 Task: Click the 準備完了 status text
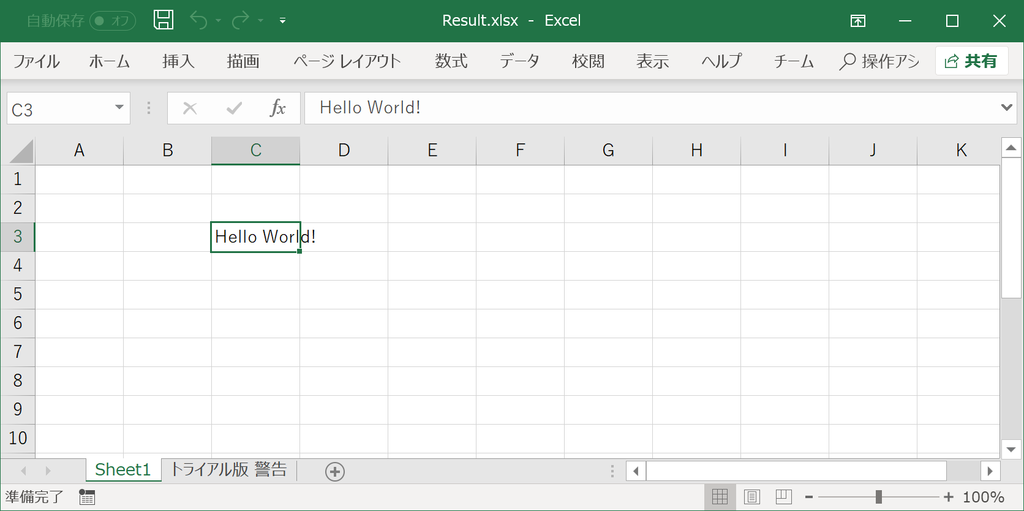35,497
